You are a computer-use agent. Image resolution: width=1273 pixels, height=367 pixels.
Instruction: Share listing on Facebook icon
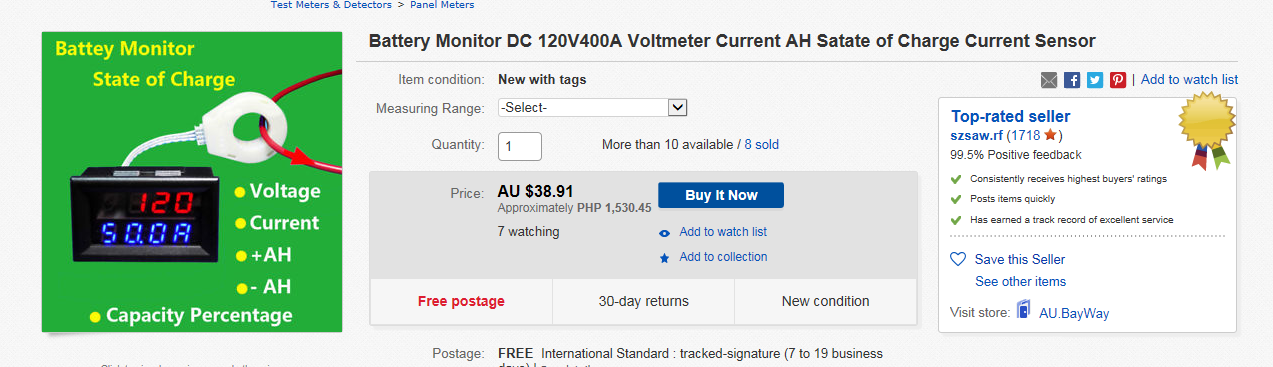[x=1072, y=80]
